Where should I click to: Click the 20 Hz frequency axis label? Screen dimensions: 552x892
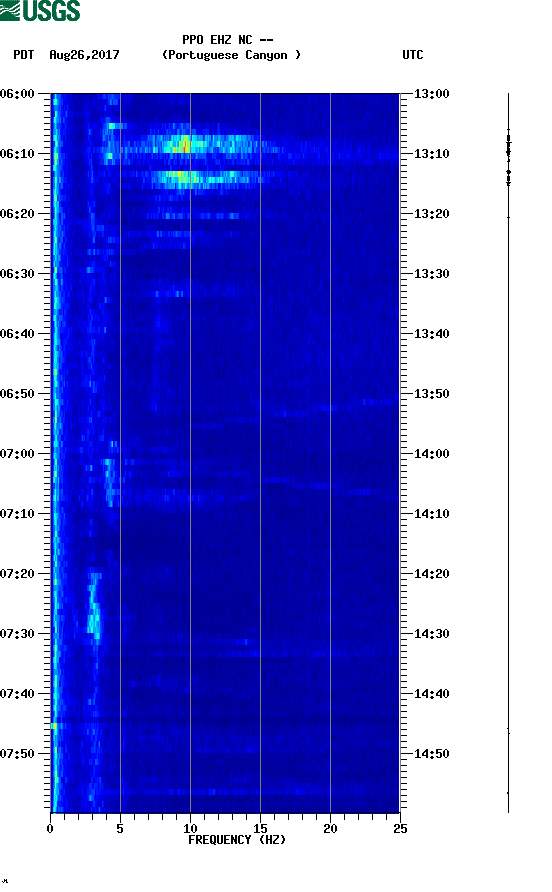coord(330,829)
